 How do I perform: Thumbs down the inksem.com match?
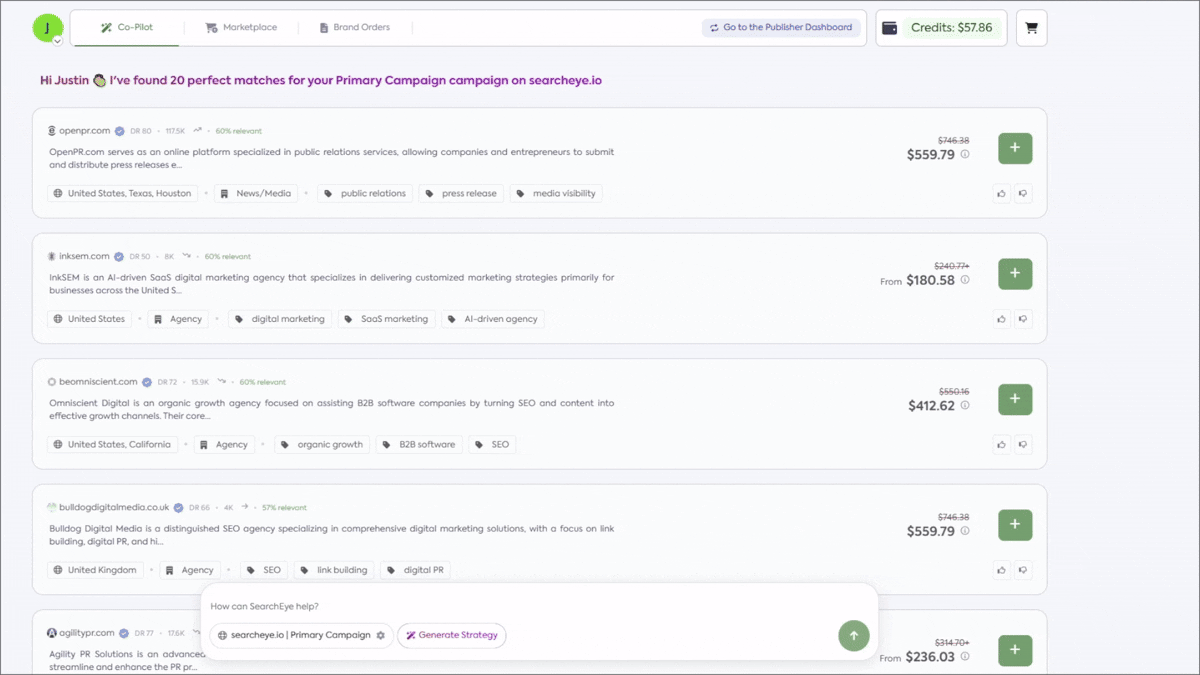1022,319
